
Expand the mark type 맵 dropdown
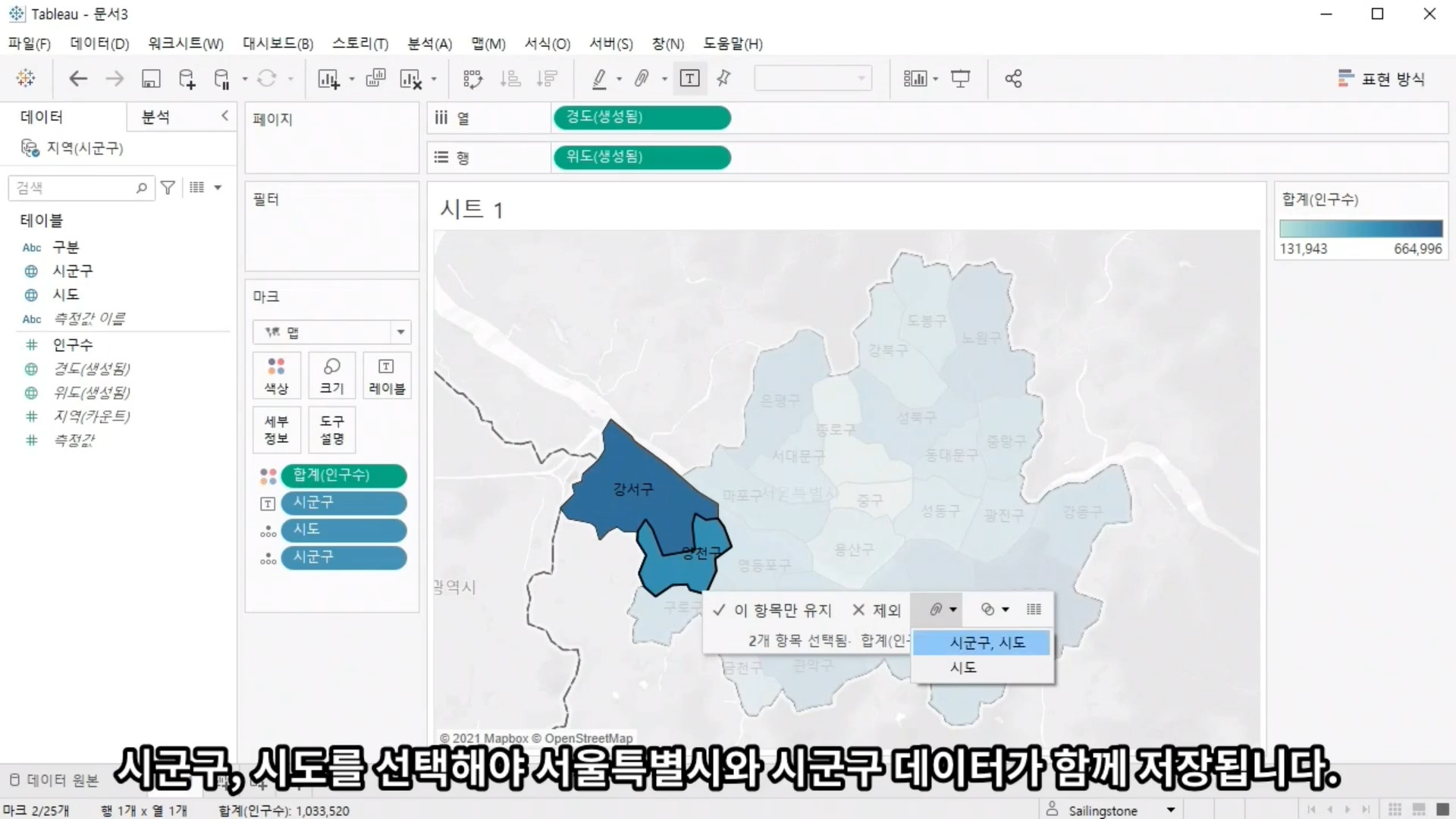pos(400,332)
